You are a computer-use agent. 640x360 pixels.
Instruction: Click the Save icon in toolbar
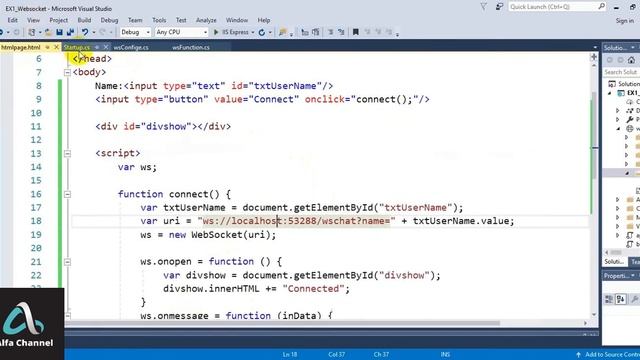(60, 32)
